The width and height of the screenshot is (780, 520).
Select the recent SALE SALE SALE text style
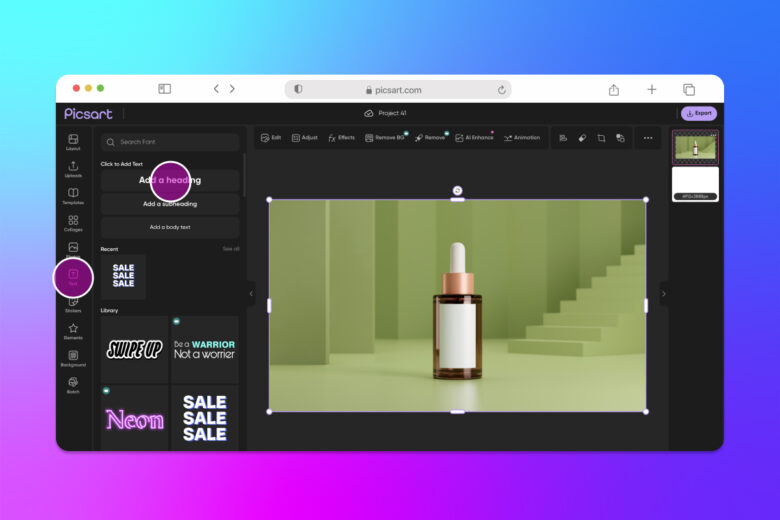coord(123,276)
